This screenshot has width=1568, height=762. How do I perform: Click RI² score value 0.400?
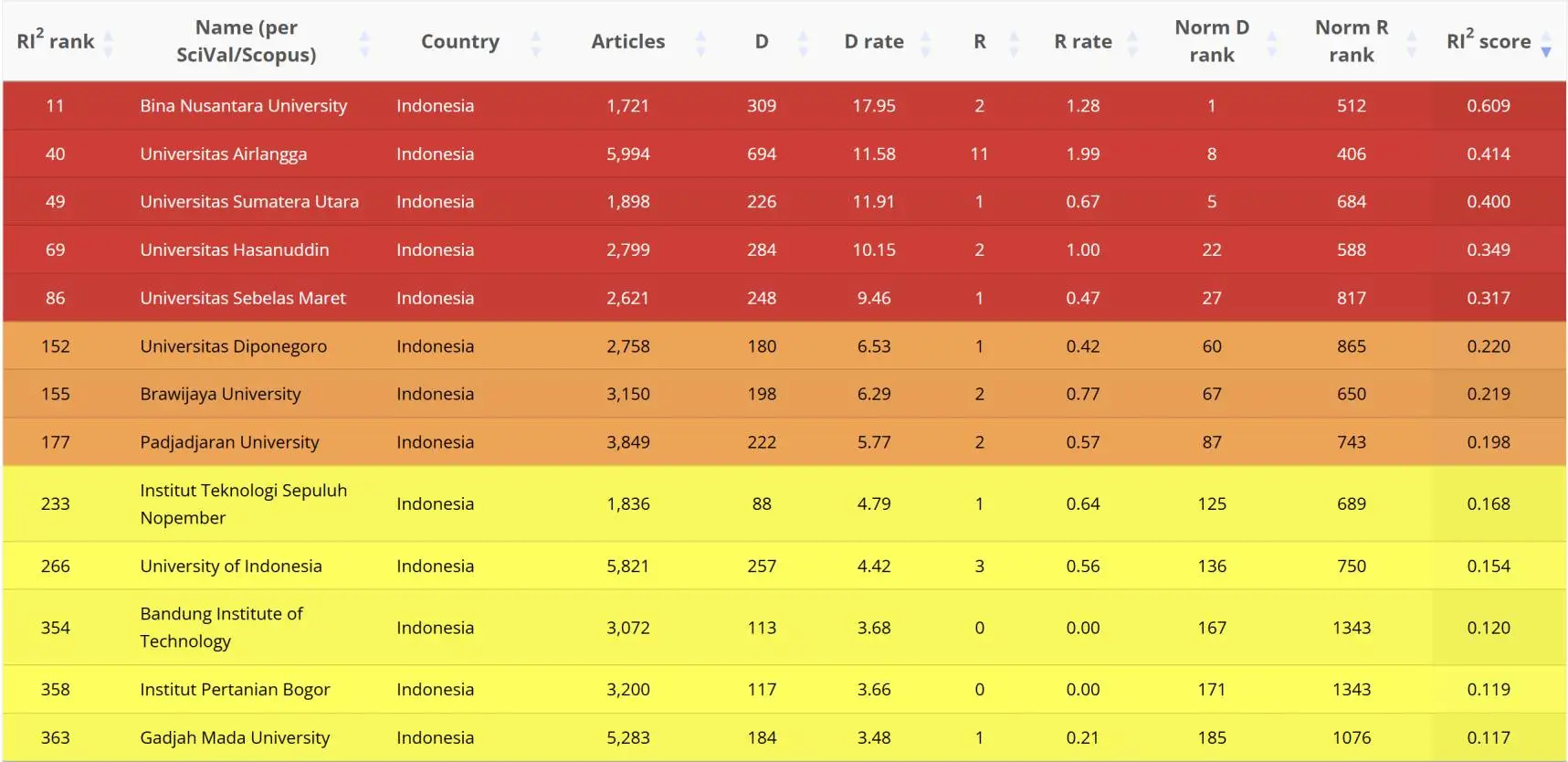click(x=1489, y=202)
